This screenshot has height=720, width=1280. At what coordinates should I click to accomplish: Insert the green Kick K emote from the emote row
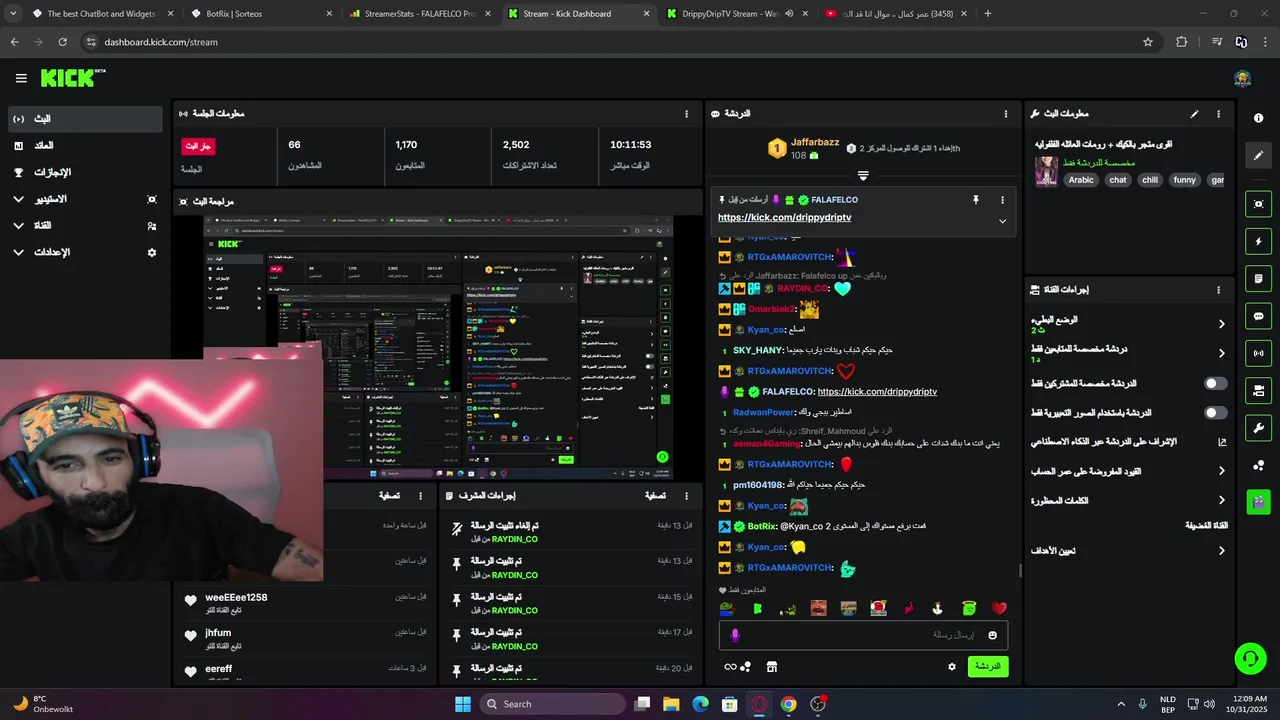pos(757,608)
